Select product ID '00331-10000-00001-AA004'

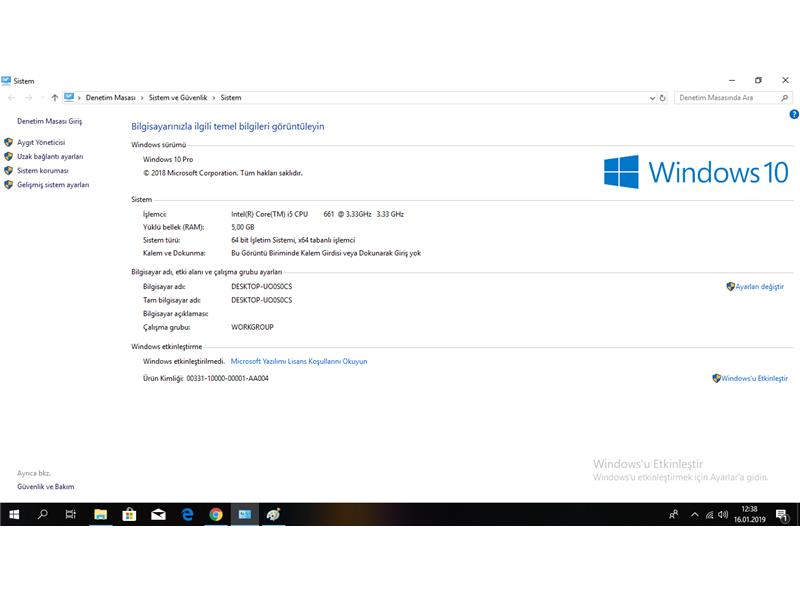pos(227,378)
